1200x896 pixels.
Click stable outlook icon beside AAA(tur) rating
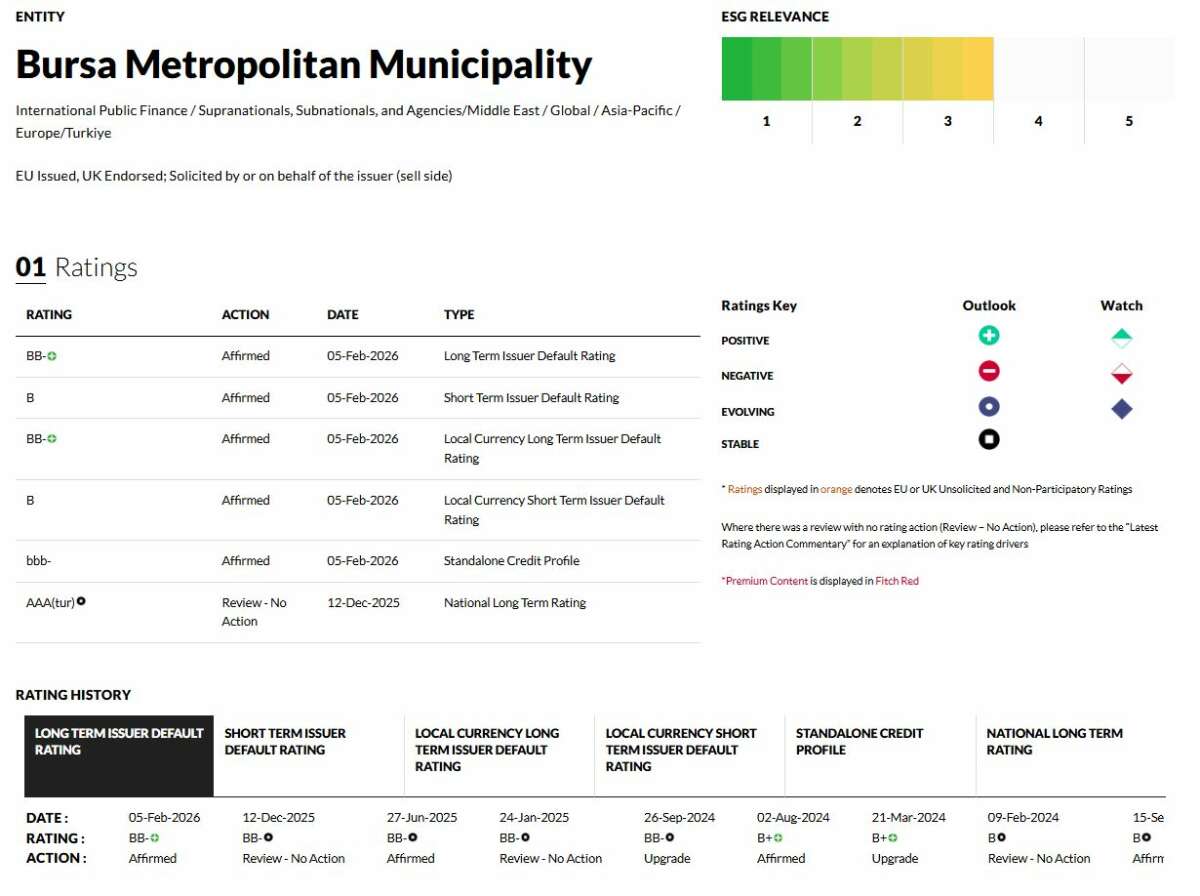tap(81, 601)
